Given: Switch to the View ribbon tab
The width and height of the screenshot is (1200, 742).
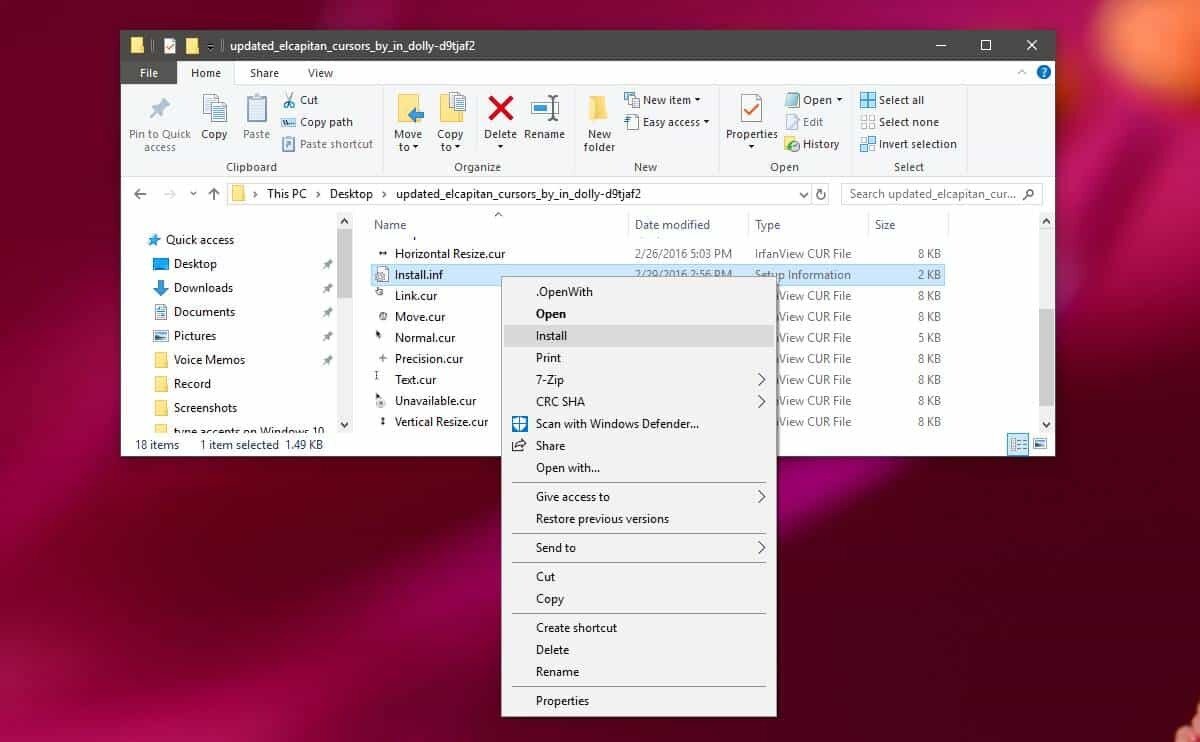Looking at the screenshot, I should [320, 73].
